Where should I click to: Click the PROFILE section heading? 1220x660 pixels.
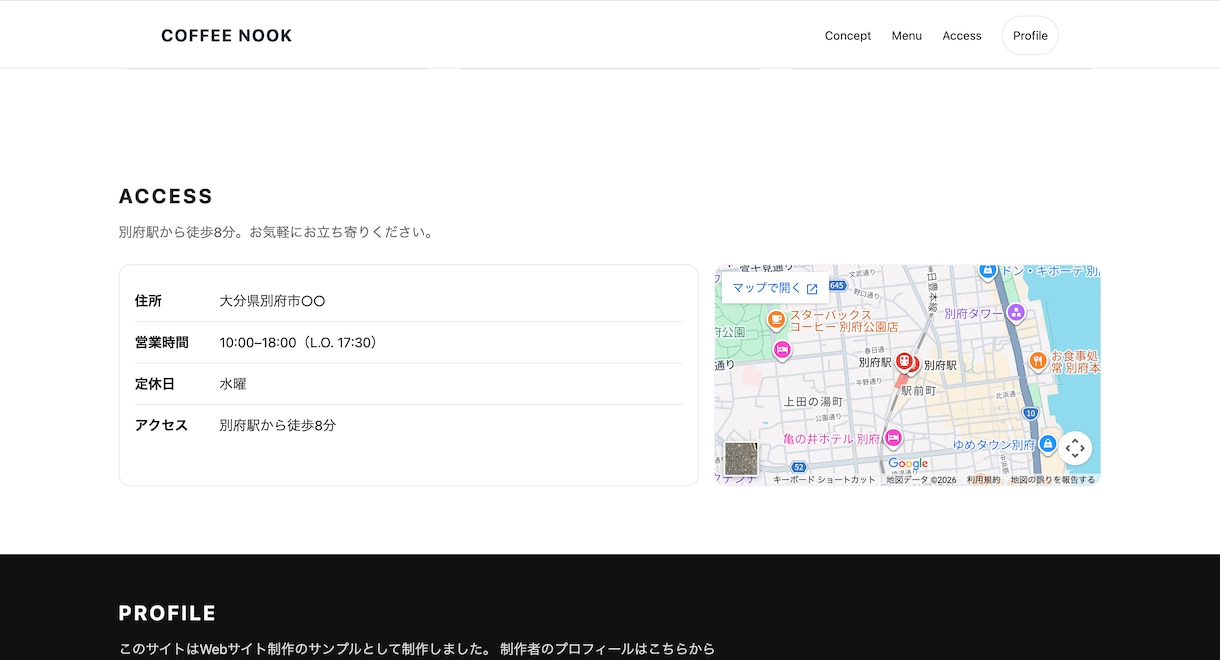(x=167, y=613)
